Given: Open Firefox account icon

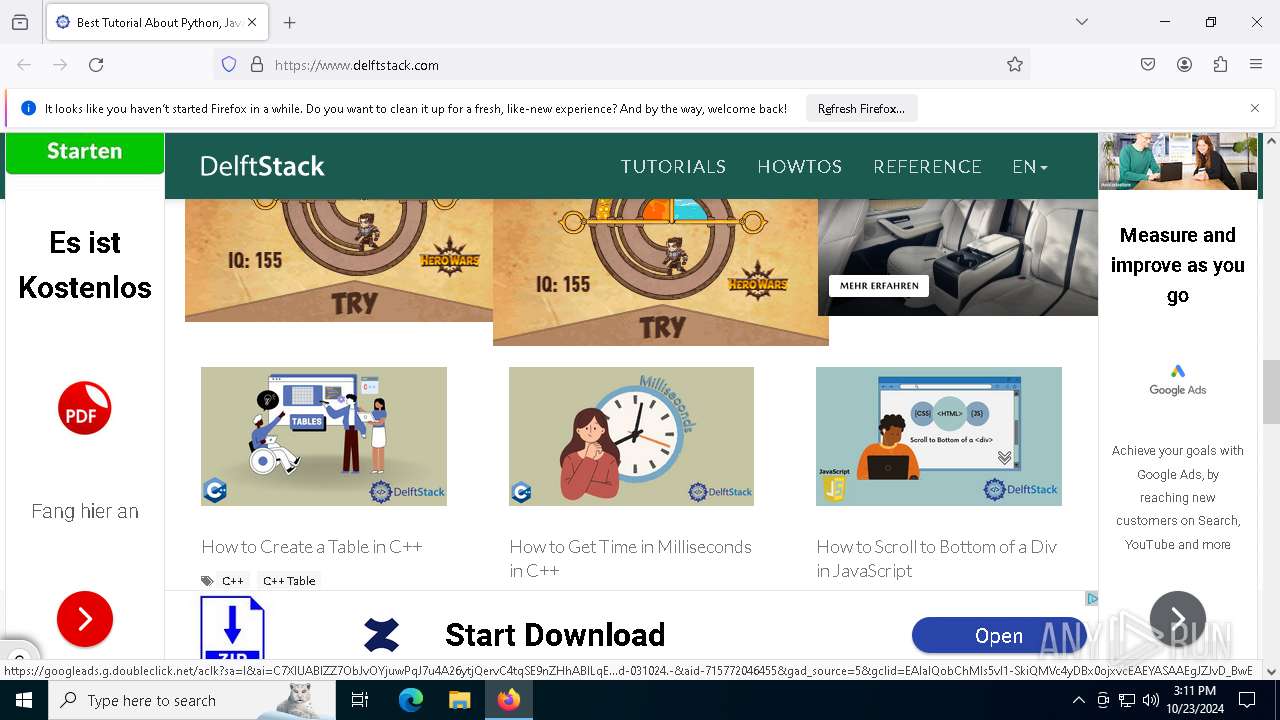Looking at the screenshot, I should pyautogui.click(x=1184, y=65).
